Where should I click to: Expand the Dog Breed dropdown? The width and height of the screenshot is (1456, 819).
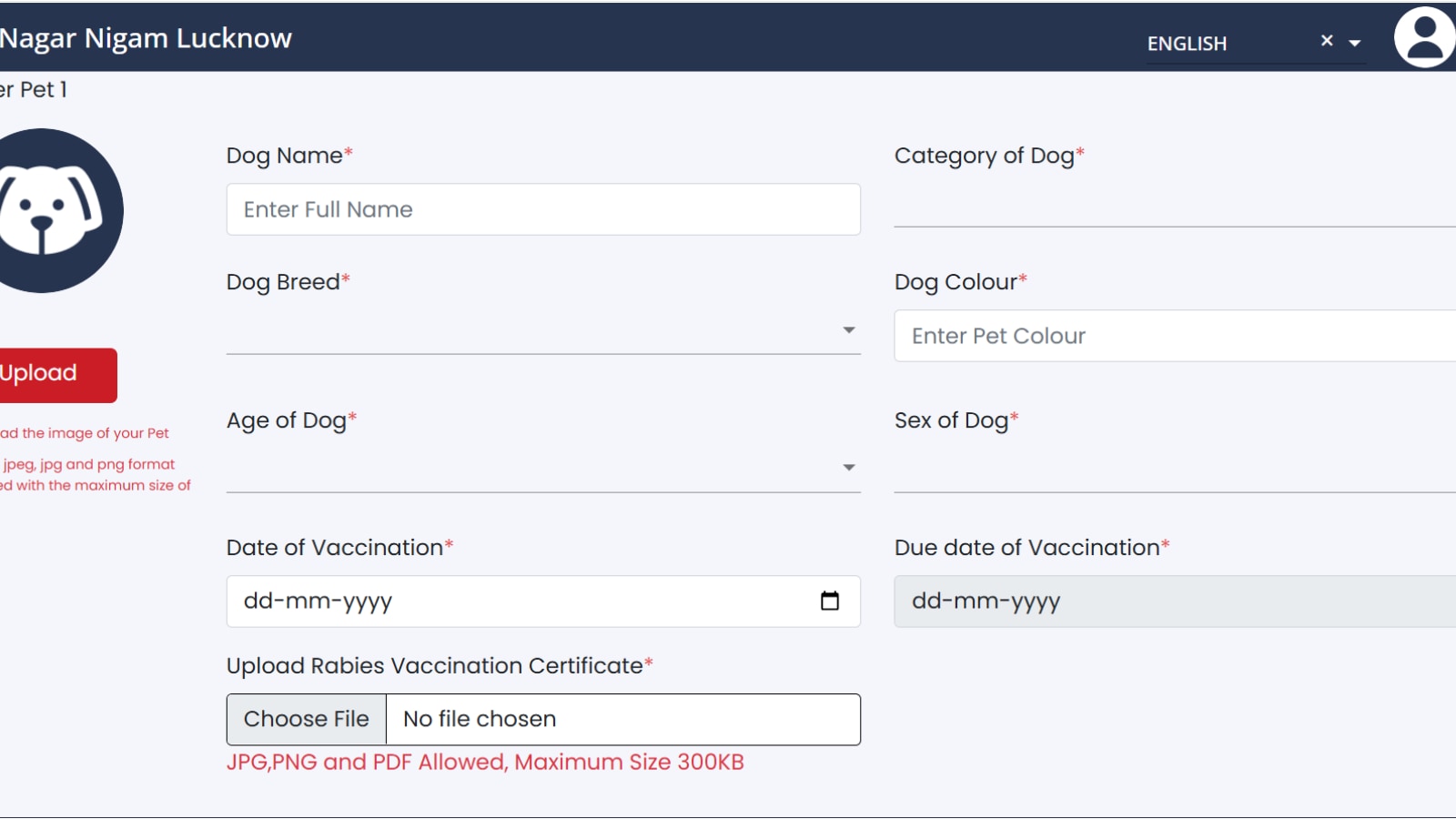click(848, 331)
